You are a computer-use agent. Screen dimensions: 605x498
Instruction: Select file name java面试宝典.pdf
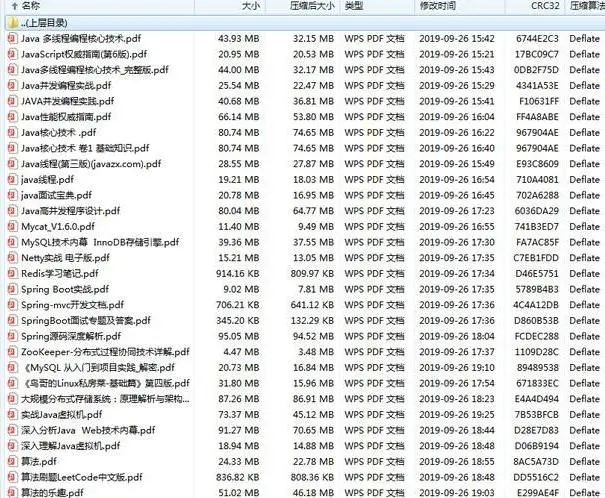tap(56, 195)
